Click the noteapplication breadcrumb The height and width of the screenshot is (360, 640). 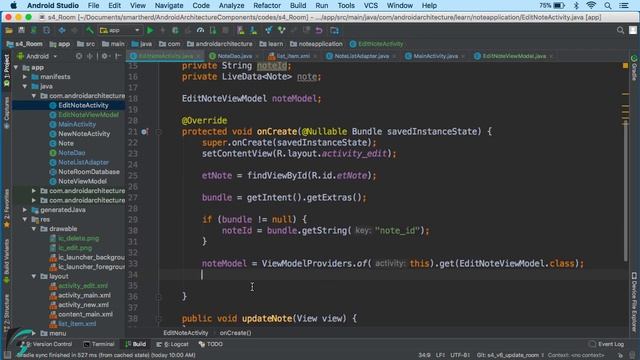click(316, 44)
